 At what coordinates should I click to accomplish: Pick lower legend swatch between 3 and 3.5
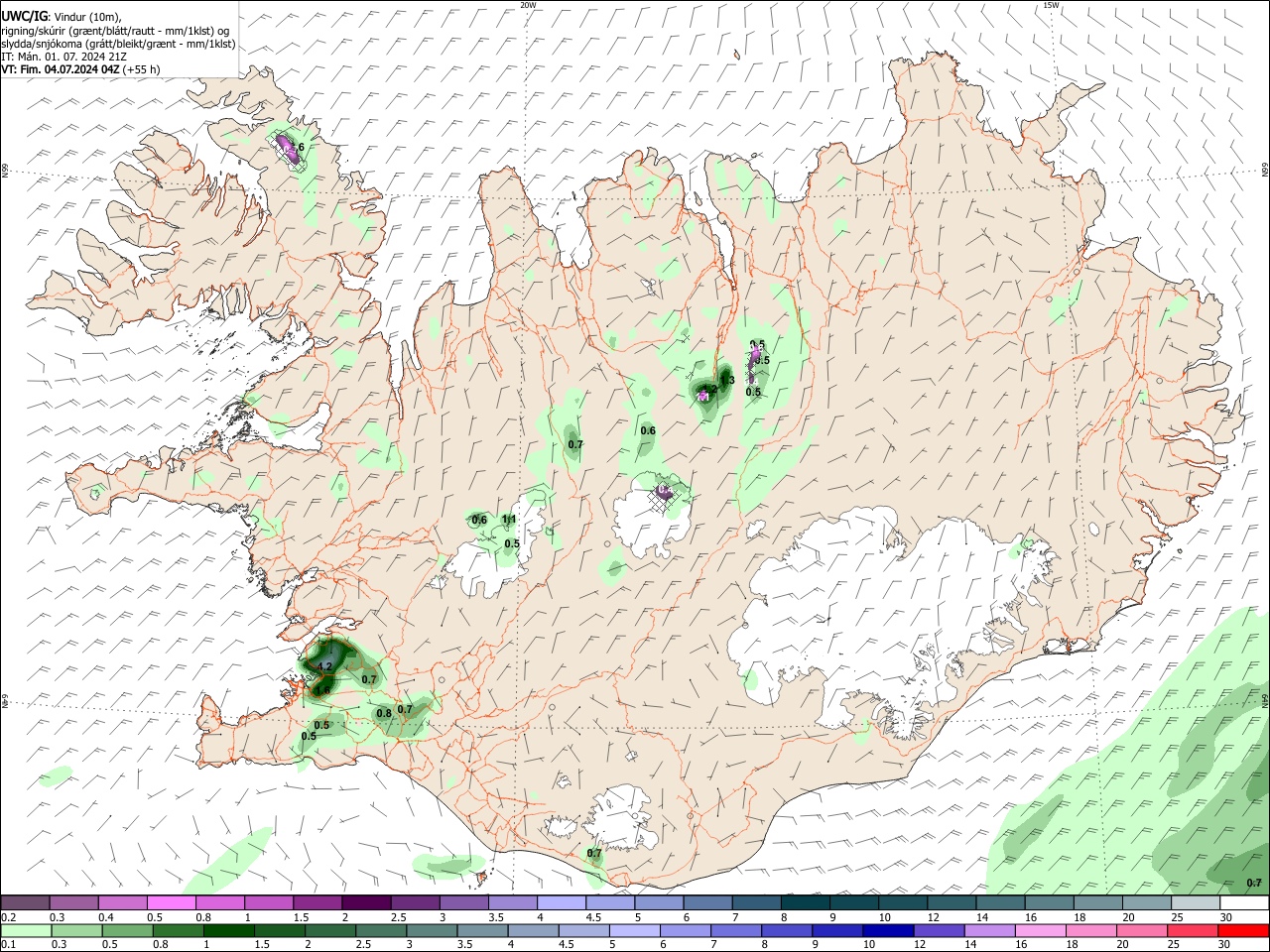433,930
